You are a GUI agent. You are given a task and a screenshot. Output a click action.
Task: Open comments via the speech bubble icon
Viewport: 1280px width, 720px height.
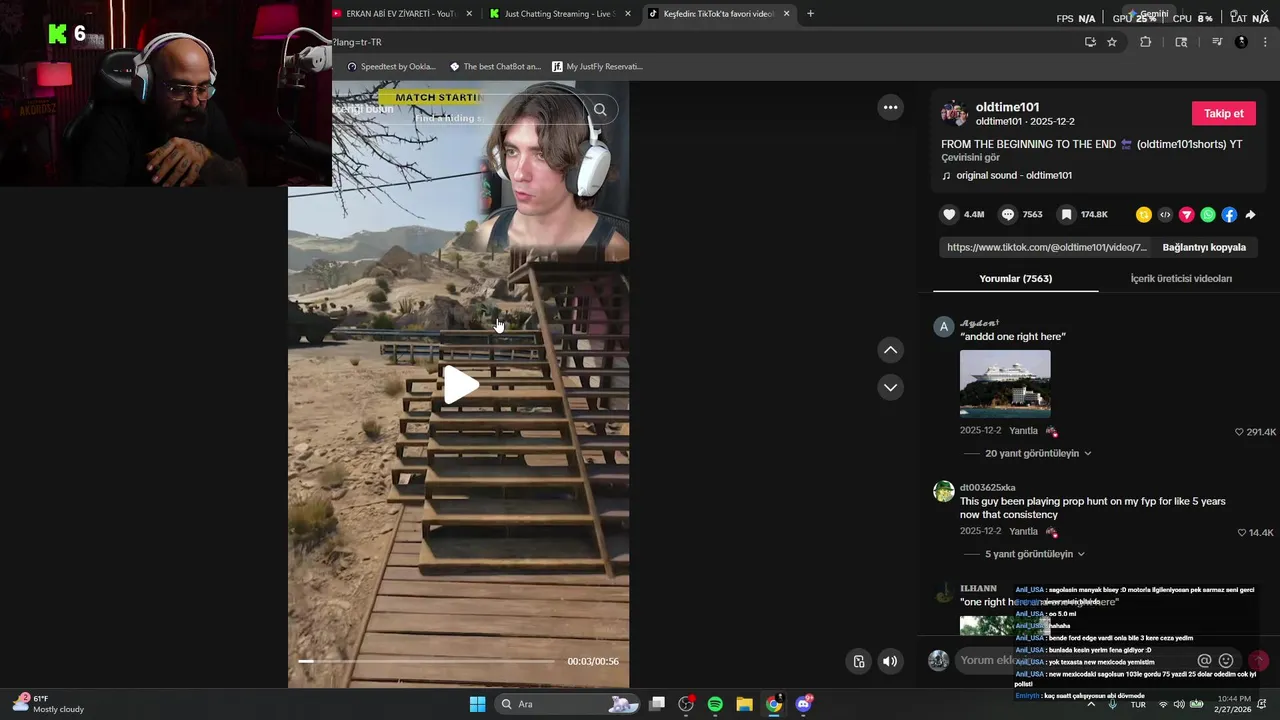(1008, 215)
